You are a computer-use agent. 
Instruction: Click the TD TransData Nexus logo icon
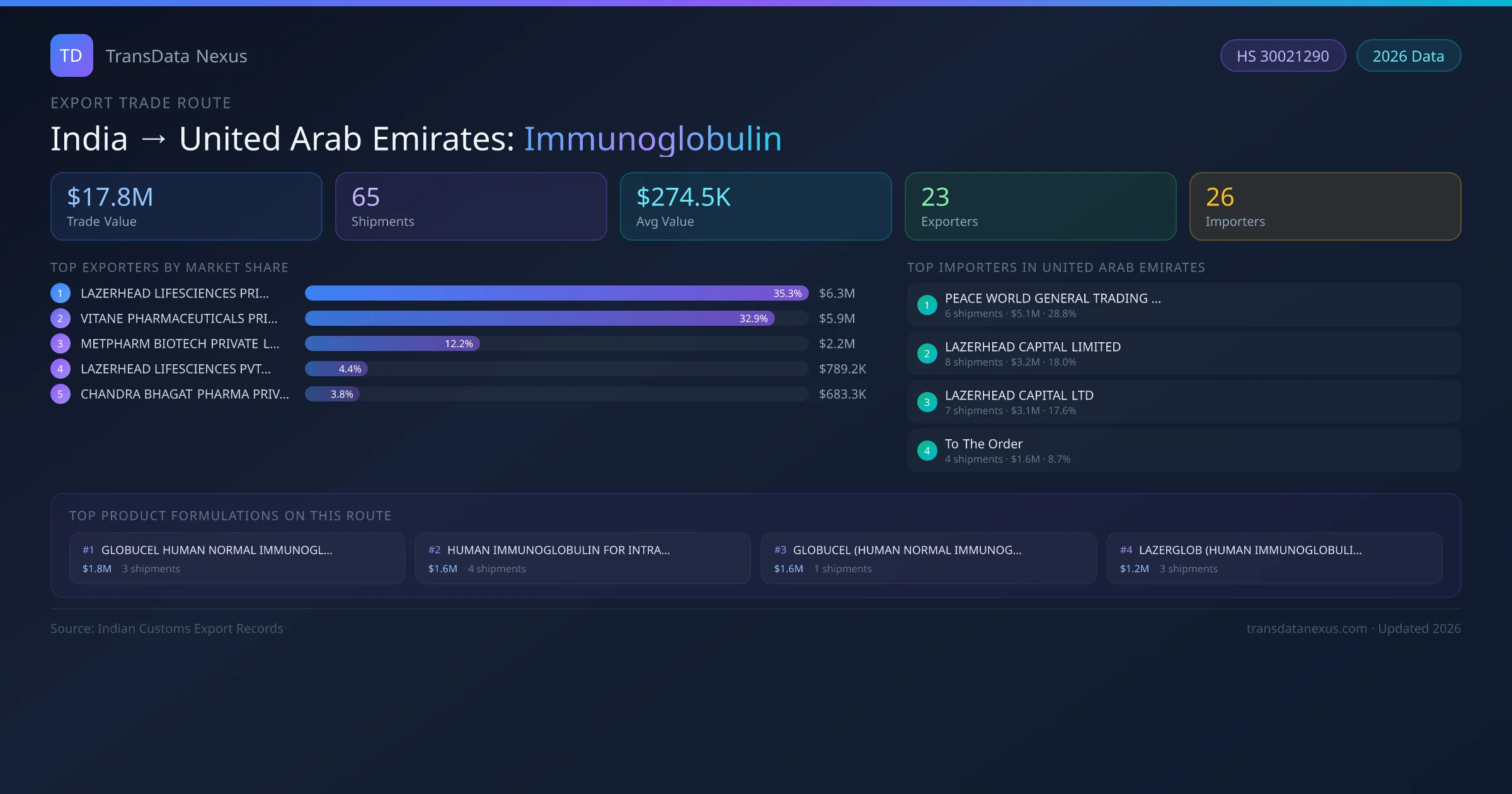click(71, 55)
